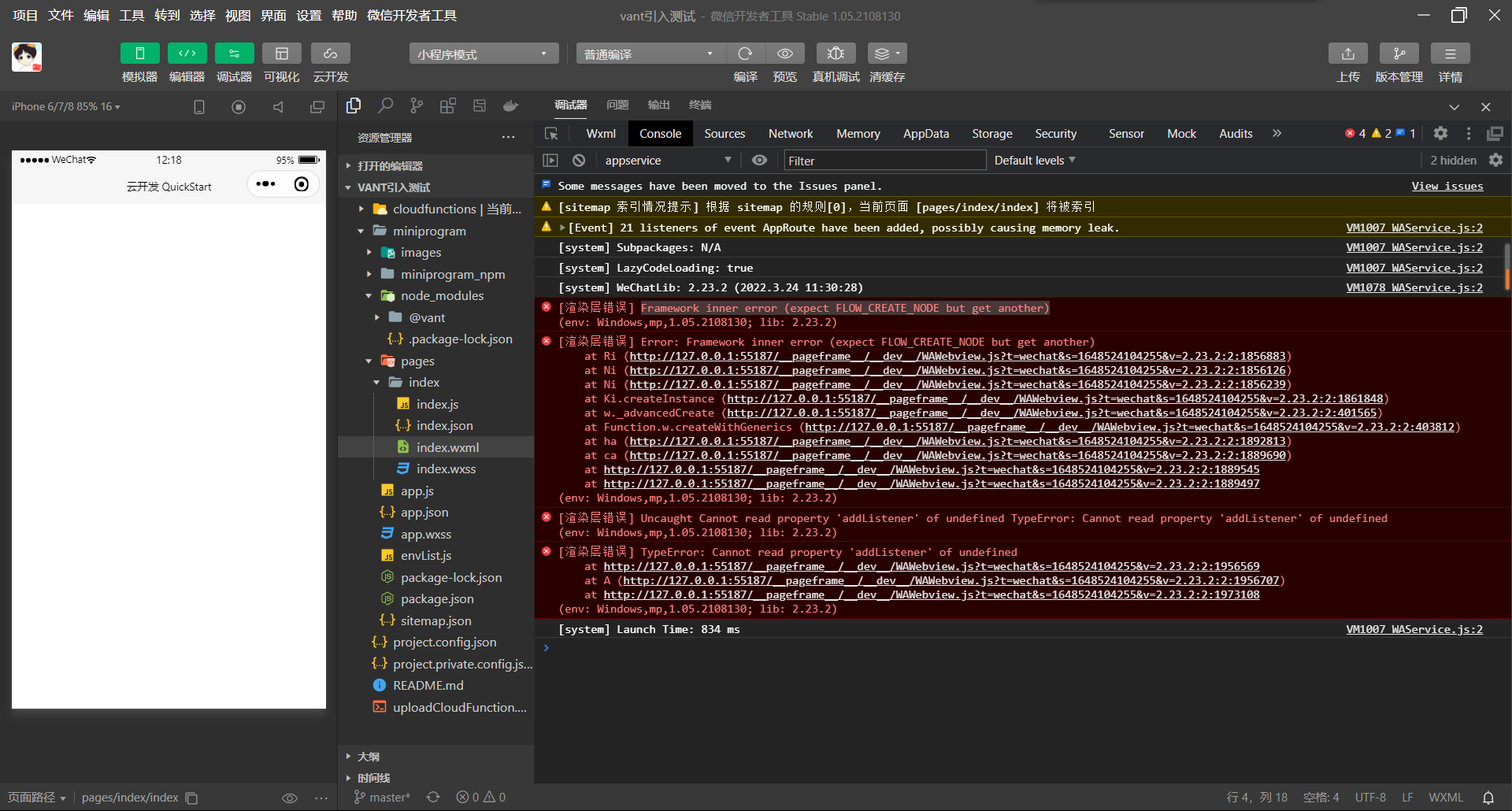Open the appservice context dropdown

coord(669,160)
